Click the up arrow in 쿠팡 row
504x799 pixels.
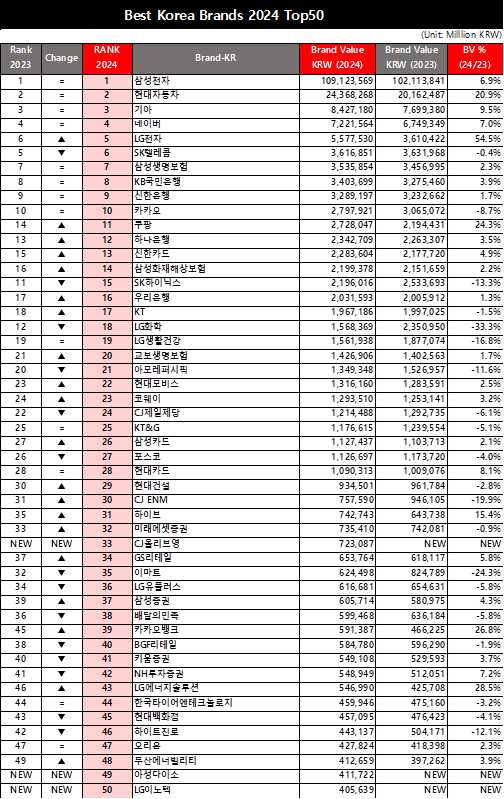62,226
